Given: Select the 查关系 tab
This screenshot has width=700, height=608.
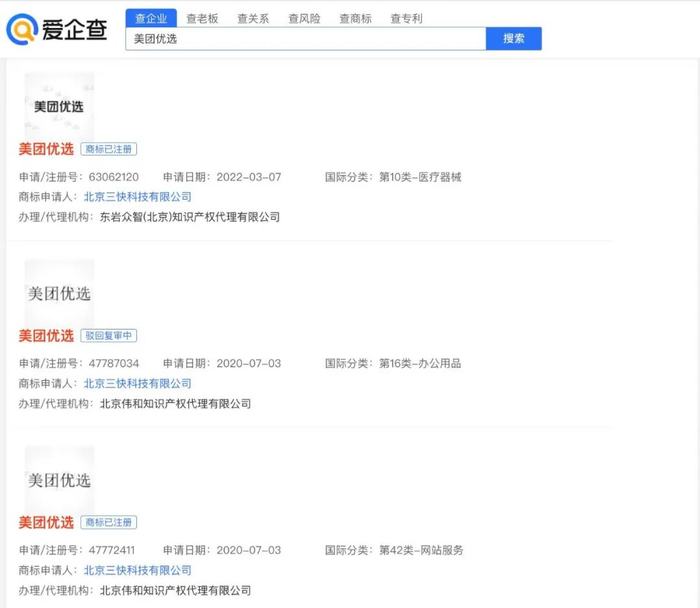Looking at the screenshot, I should (x=253, y=18).
